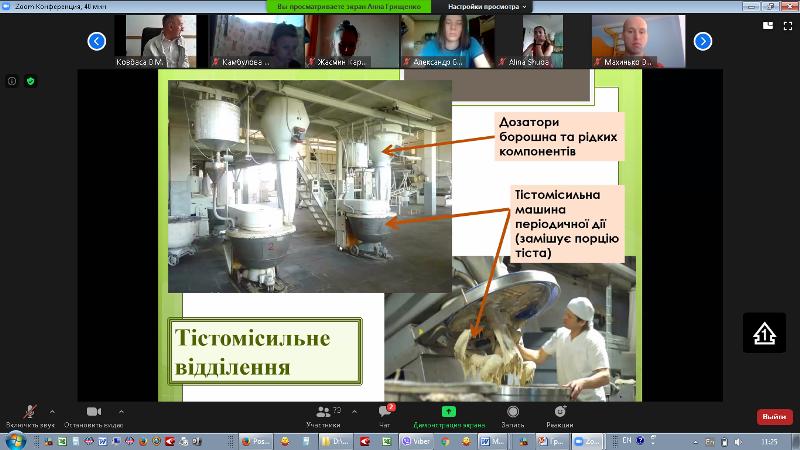The width and height of the screenshot is (800, 450).
Task: Open the Windows Start menu
Action: click(15, 441)
